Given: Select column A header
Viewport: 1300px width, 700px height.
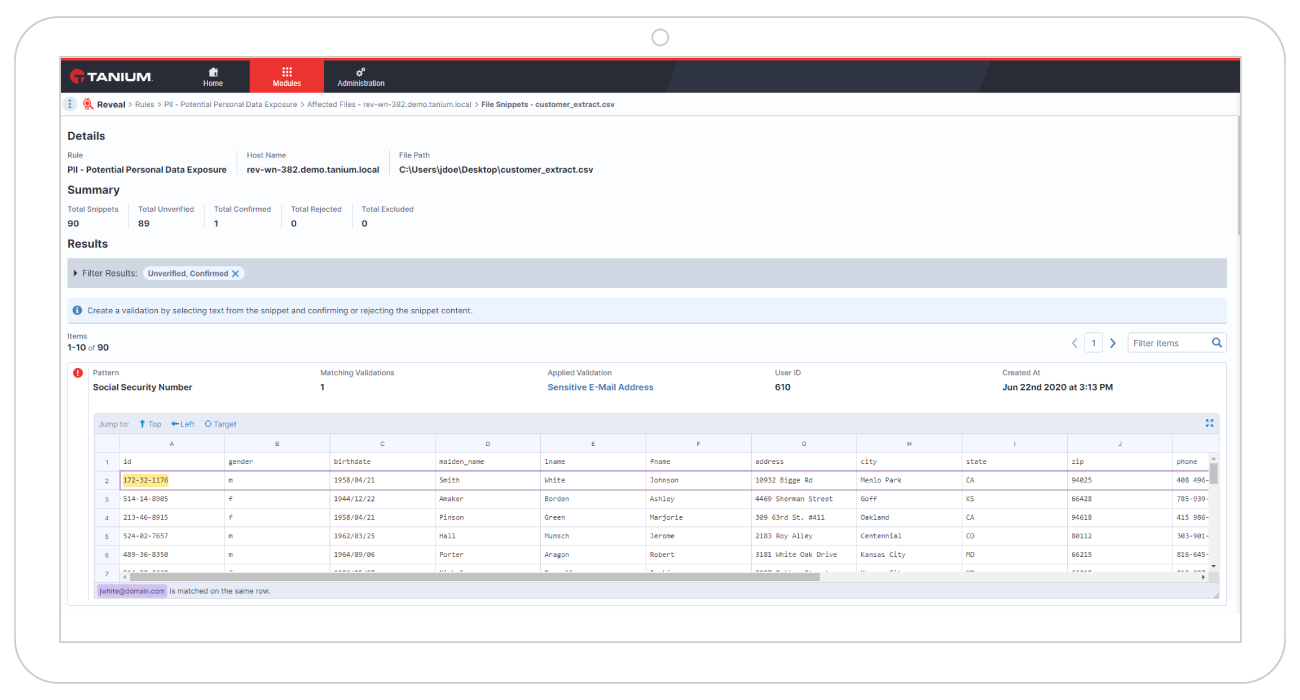Looking at the screenshot, I should (x=172, y=443).
